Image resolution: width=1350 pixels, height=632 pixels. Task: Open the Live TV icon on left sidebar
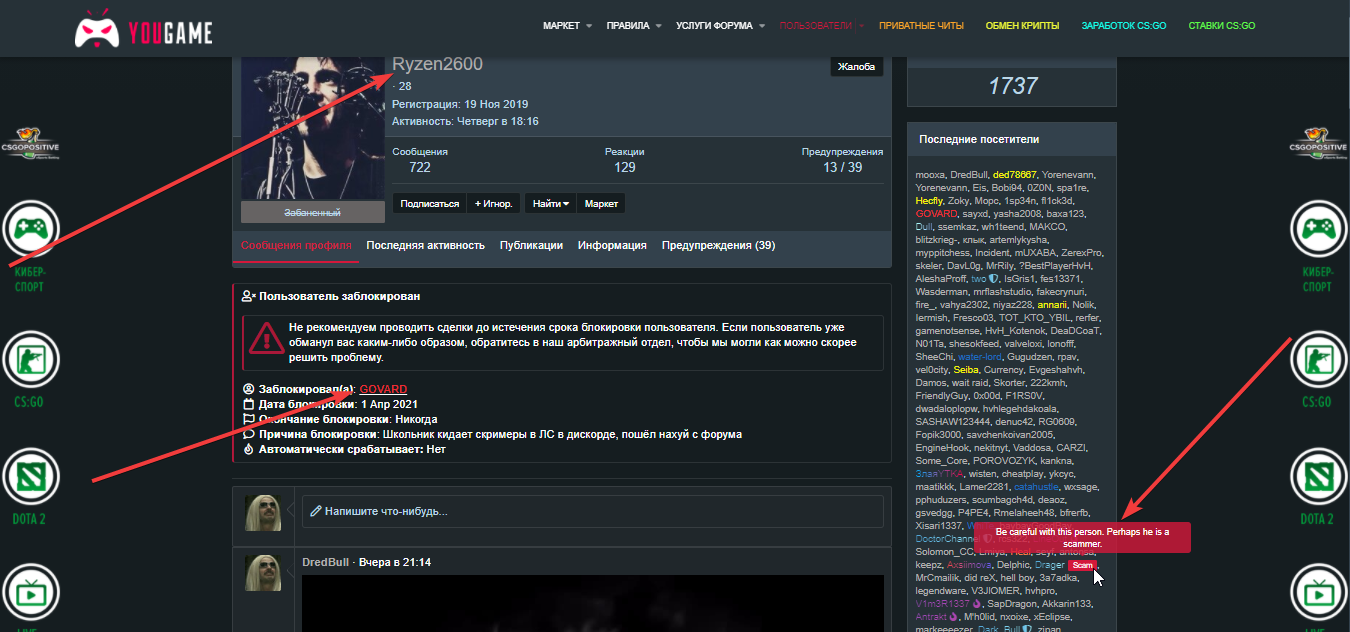pyautogui.click(x=31, y=593)
